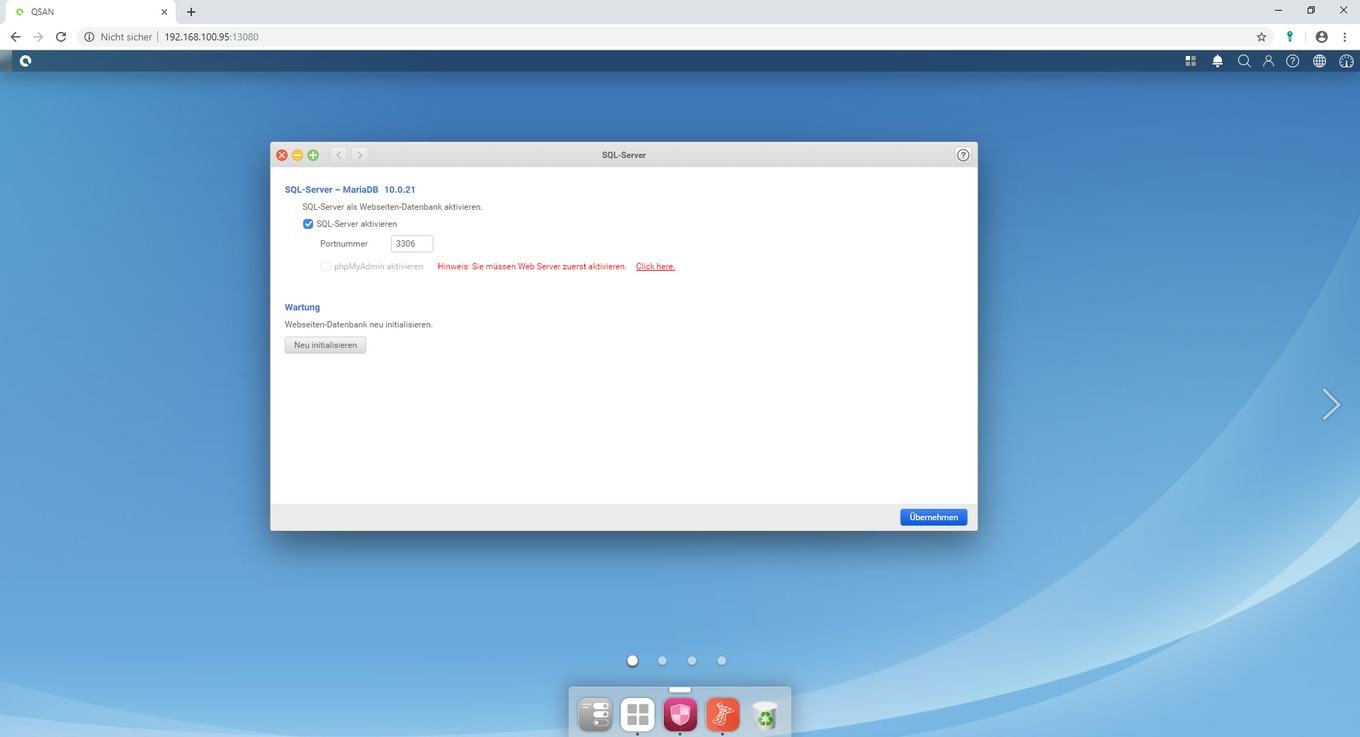Click the 'Neu initialisieren' button
The width and height of the screenshot is (1360, 737).
click(x=325, y=345)
